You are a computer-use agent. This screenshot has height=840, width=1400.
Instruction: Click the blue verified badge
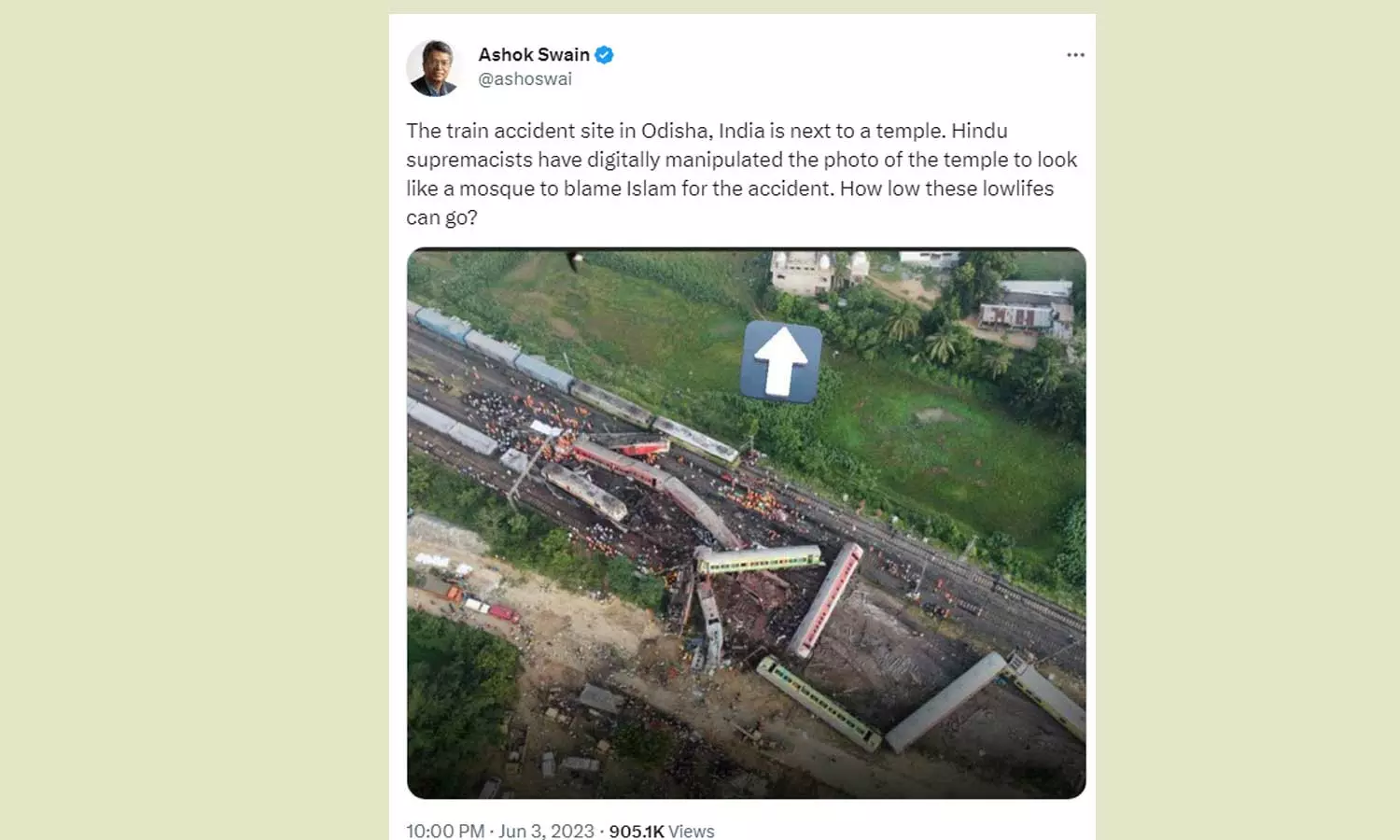[604, 55]
